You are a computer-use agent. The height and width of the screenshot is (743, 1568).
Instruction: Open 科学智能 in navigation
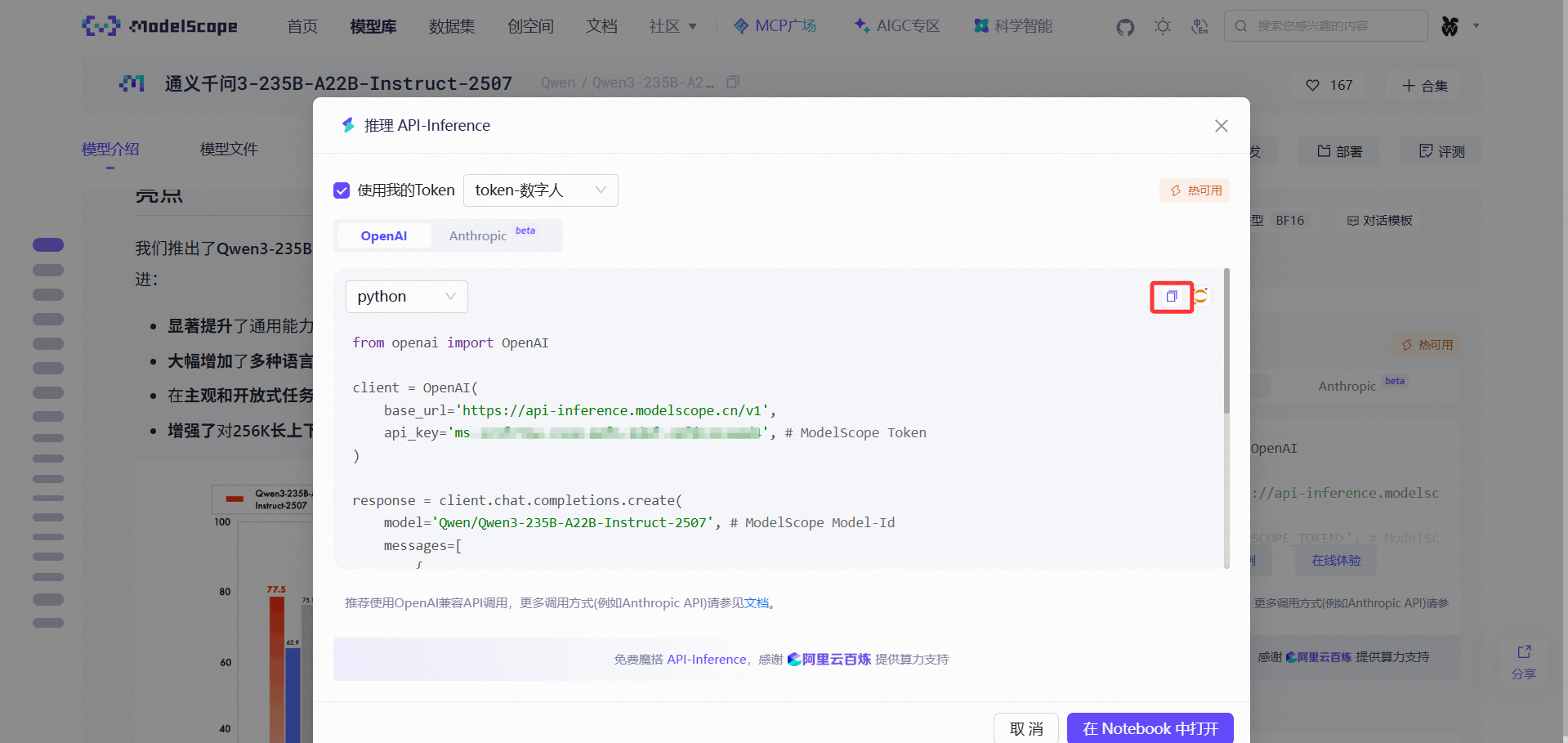(x=1013, y=26)
